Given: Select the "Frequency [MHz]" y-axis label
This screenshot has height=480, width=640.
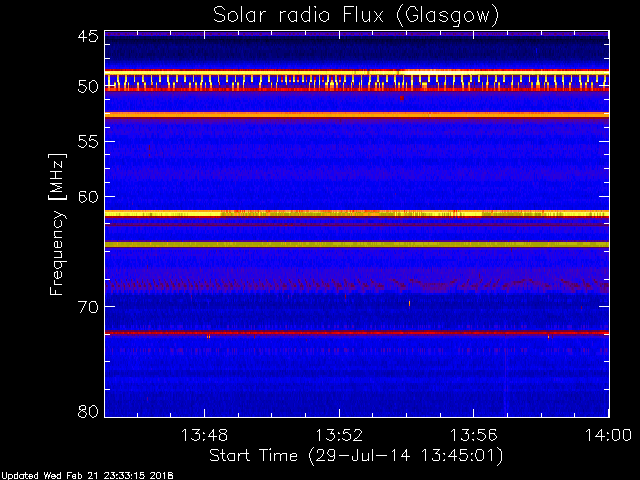Looking at the screenshot, I should (58, 223).
